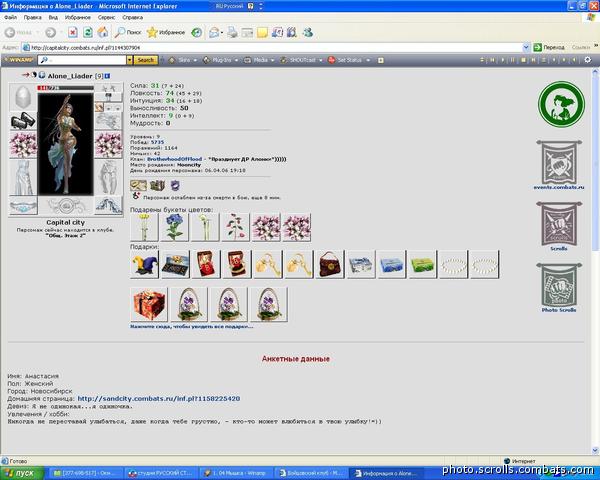Open the events.combats.ru banner
600x480 pixels.
tap(559, 165)
